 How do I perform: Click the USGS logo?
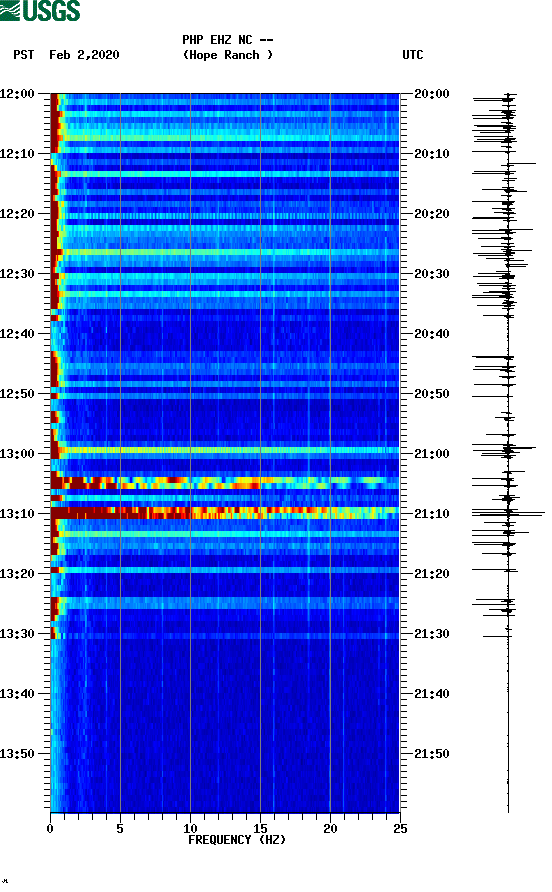40,11
